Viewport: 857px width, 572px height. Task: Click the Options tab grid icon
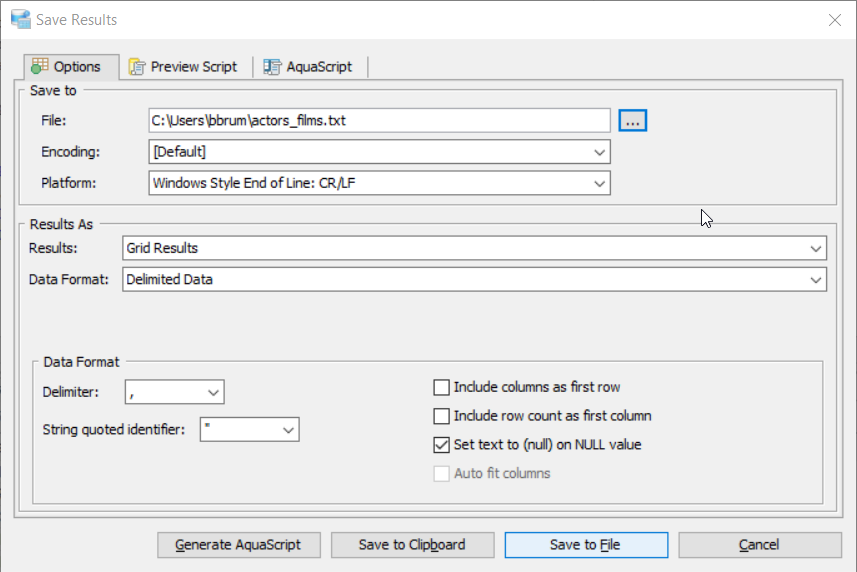pos(40,67)
